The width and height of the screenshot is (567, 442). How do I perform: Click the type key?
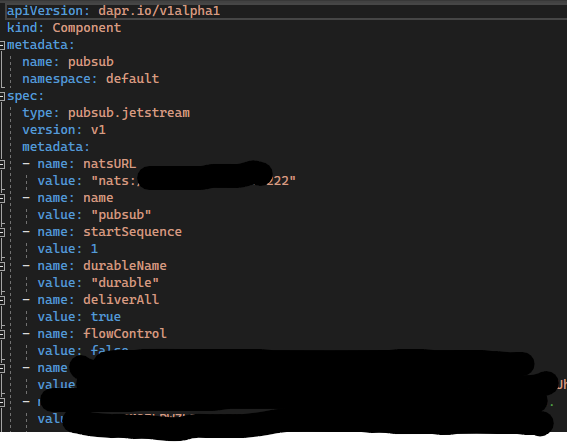40,113
